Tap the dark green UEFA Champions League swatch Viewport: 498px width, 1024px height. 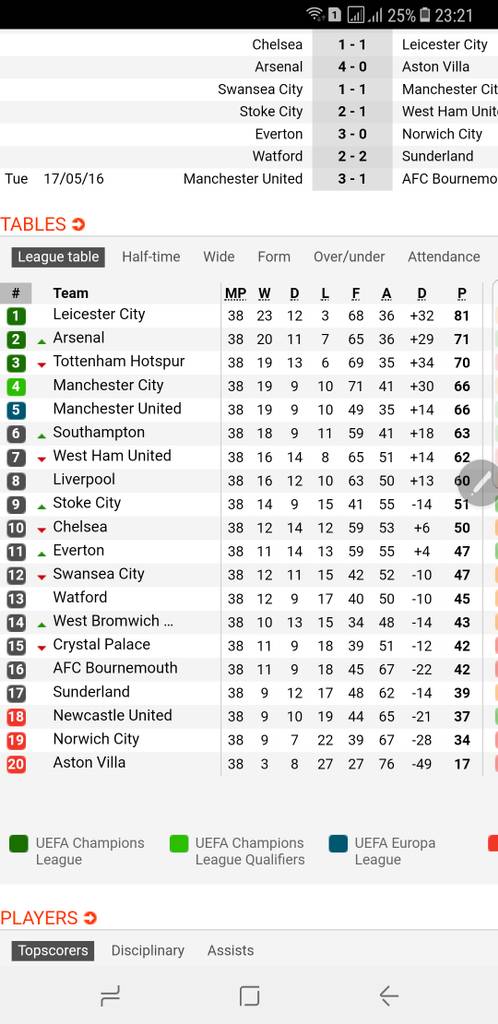coord(19,844)
